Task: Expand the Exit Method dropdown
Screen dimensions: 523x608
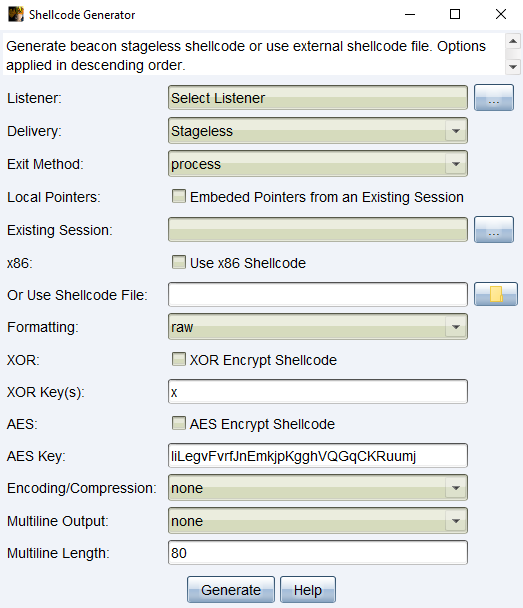Action: click(x=318, y=164)
